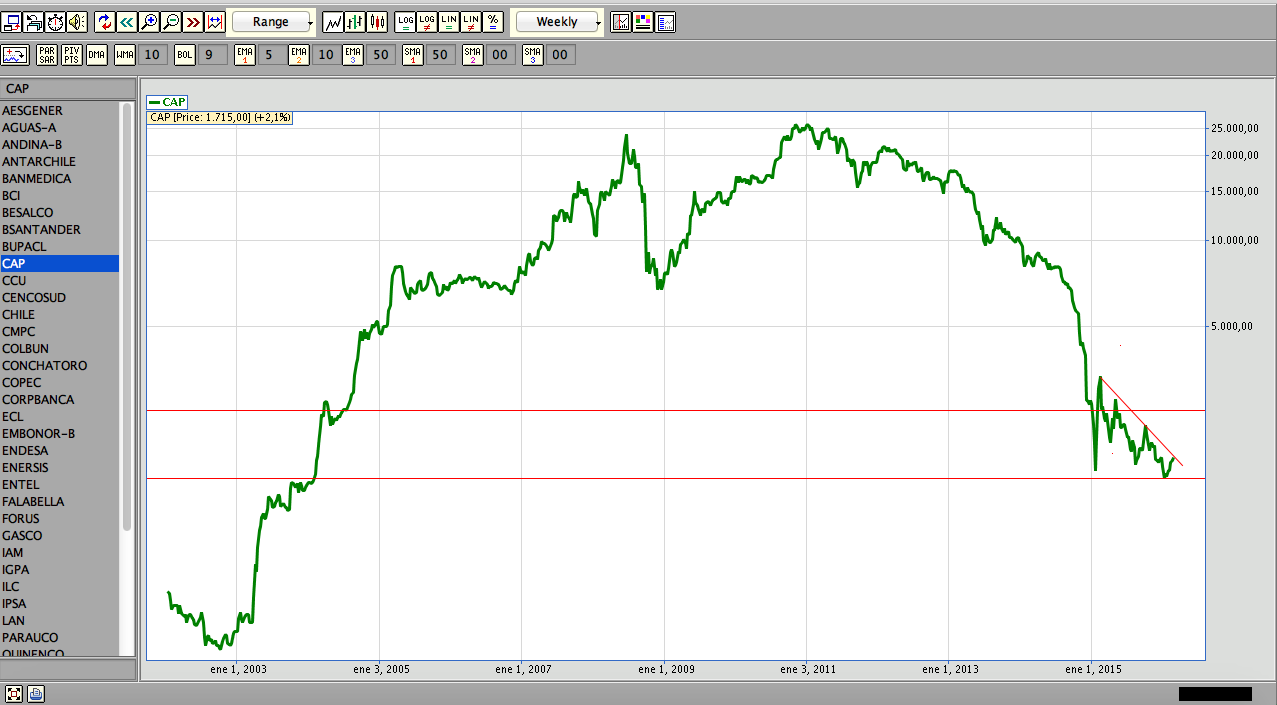The image size is (1277, 705).
Task: Toggle the EMA 2 indicator
Action: coord(299,55)
